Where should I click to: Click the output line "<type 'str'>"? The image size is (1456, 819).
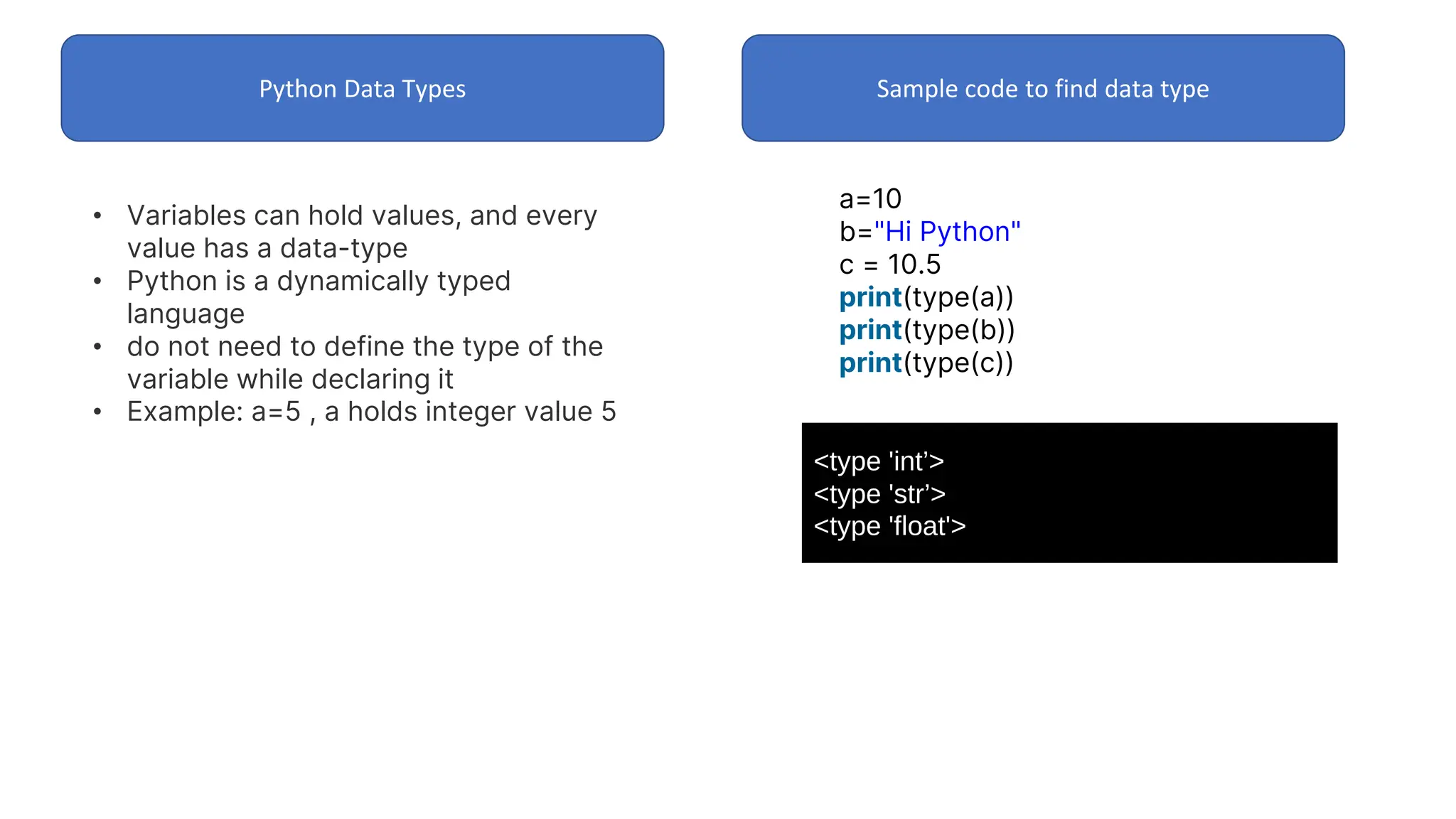tap(879, 494)
